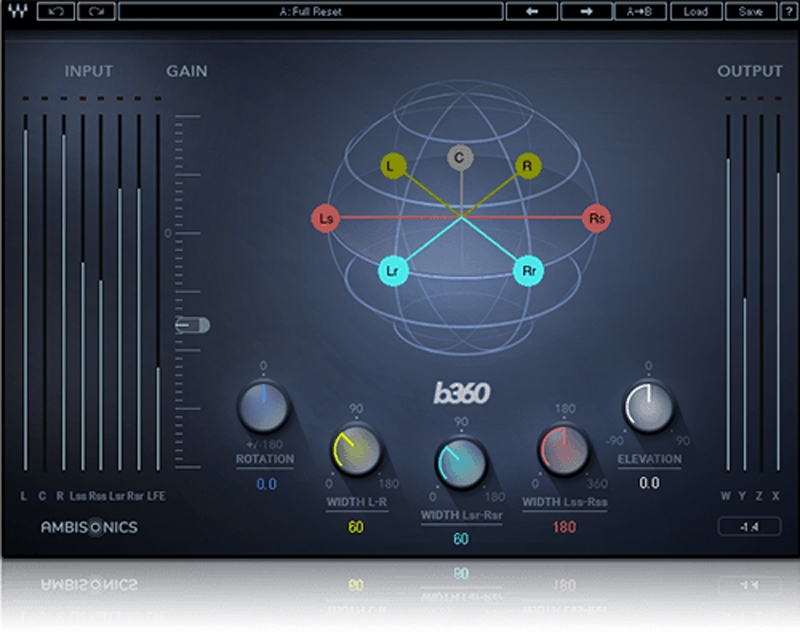Open the 'A: Full Reset' preset menu

(x=311, y=11)
